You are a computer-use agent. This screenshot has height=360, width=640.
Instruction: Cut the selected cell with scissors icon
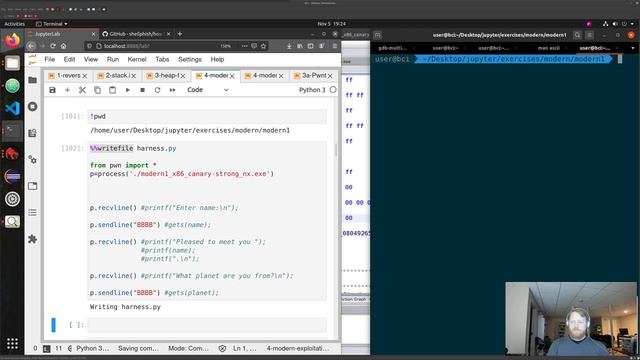pyautogui.click(x=82, y=90)
